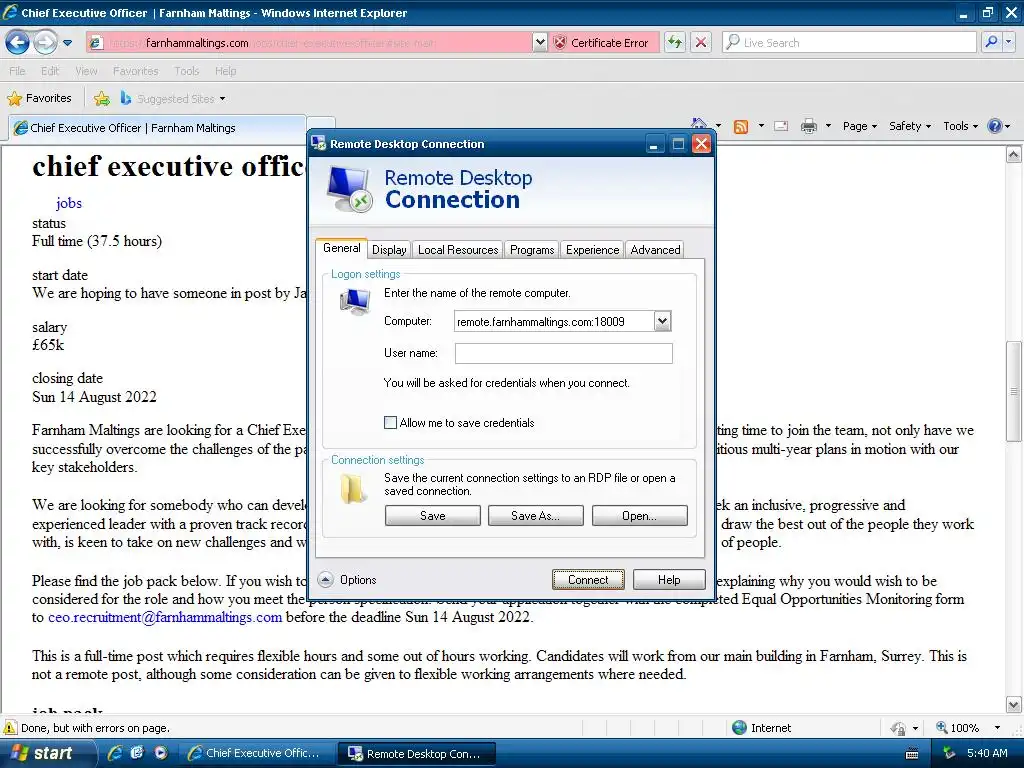Switch to the Local Resources tab
1024x768 pixels.
pos(458,249)
